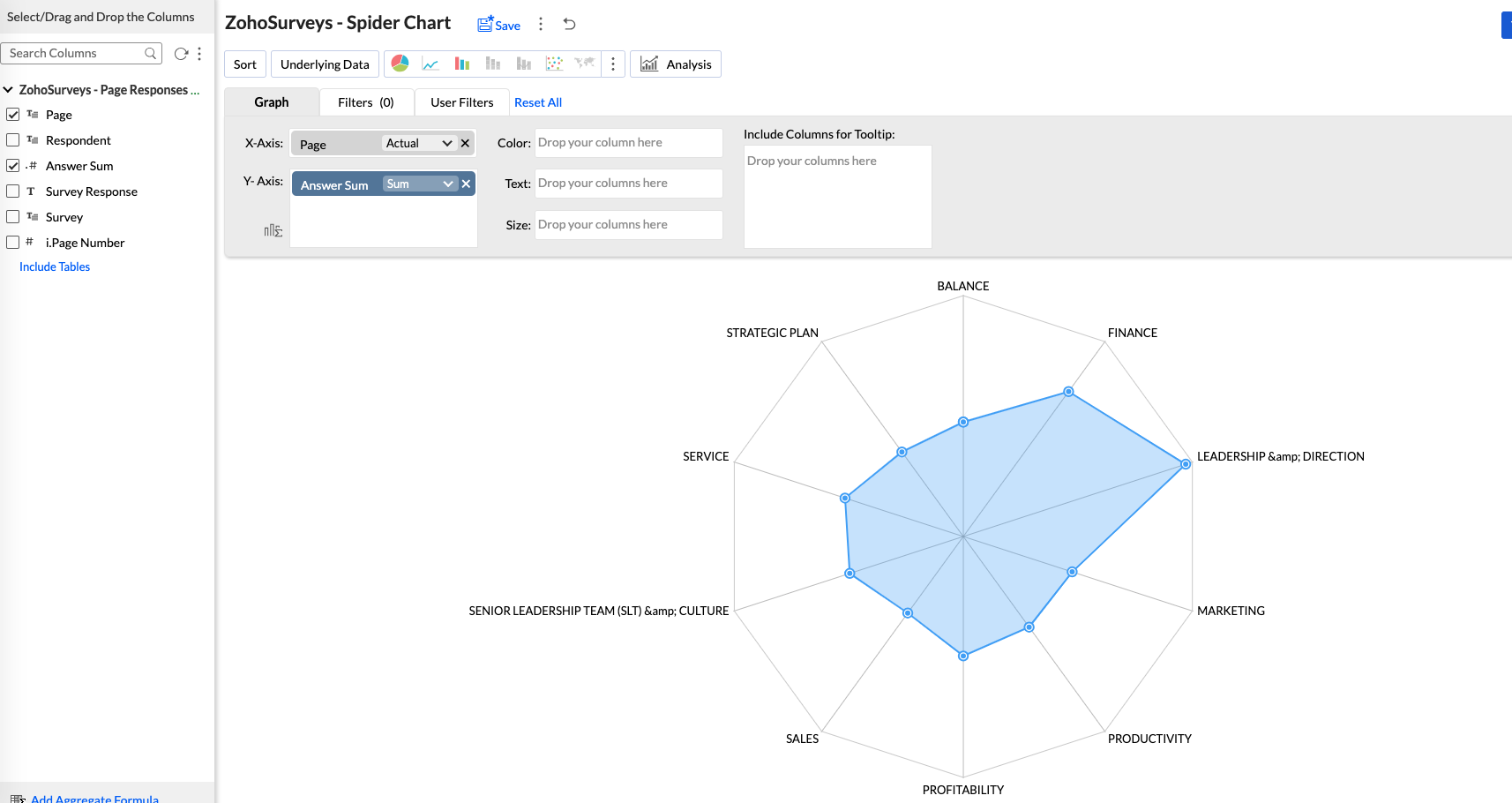Select the pie chart type icon
Image resolution: width=1512 pixels, height=803 pixels.
[x=400, y=64]
